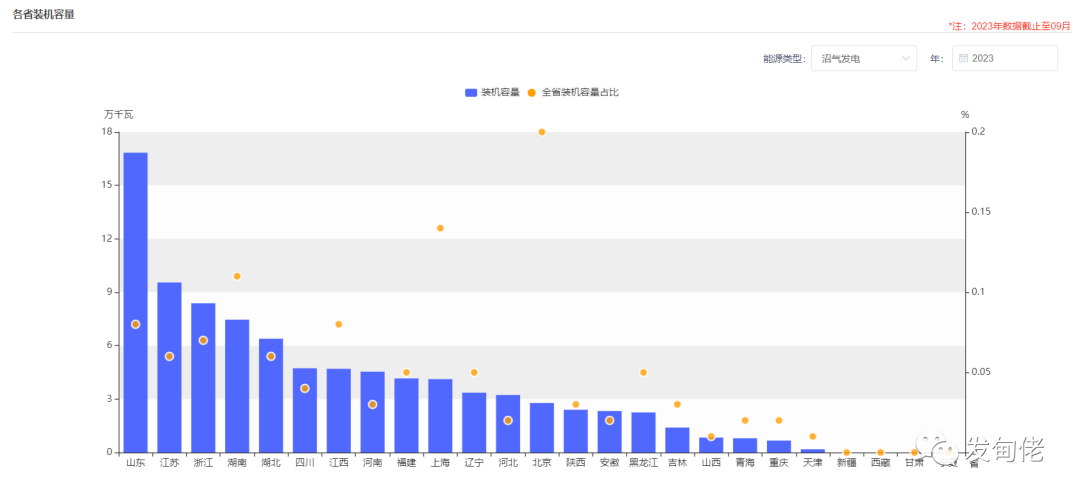Image resolution: width=1080 pixels, height=498 pixels.
Task: Click the blue bar for 江西
Action: click(x=339, y=411)
